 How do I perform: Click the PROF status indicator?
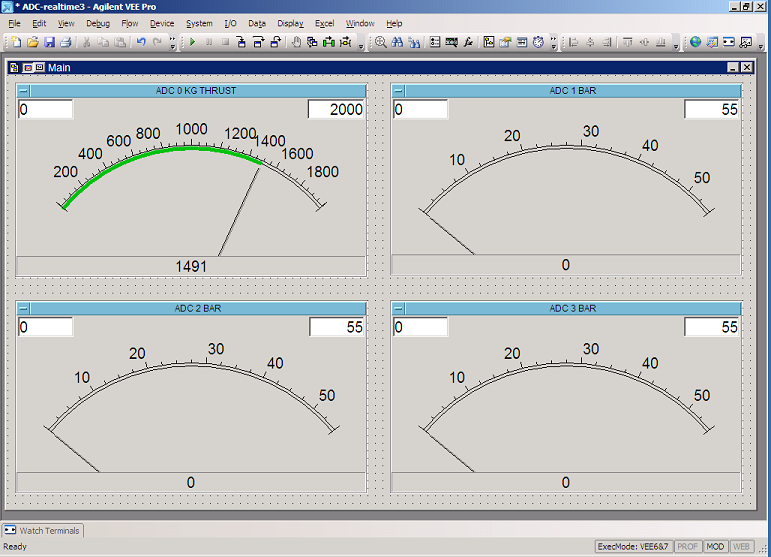tap(687, 547)
